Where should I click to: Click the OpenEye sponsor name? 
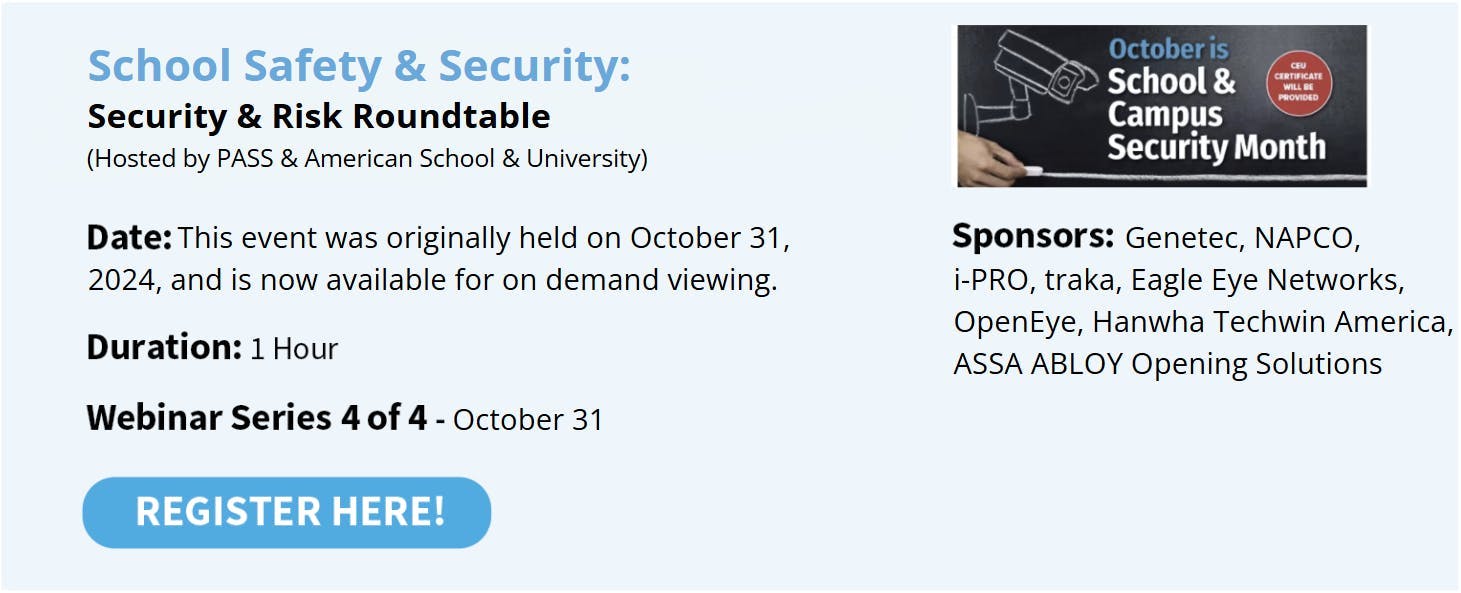(1014, 322)
